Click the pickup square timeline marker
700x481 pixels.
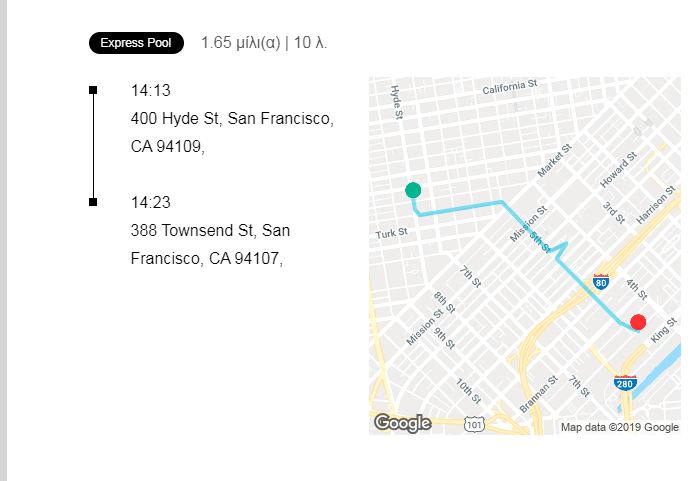(93, 90)
